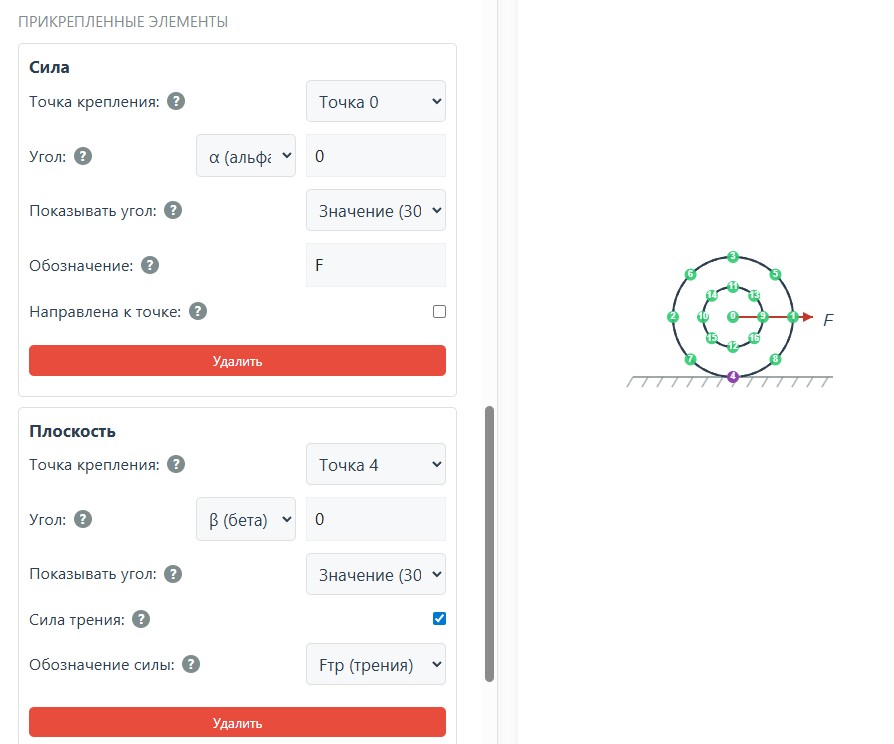Click Удалить button in the Плоскость section
The image size is (894, 744).
(237, 722)
